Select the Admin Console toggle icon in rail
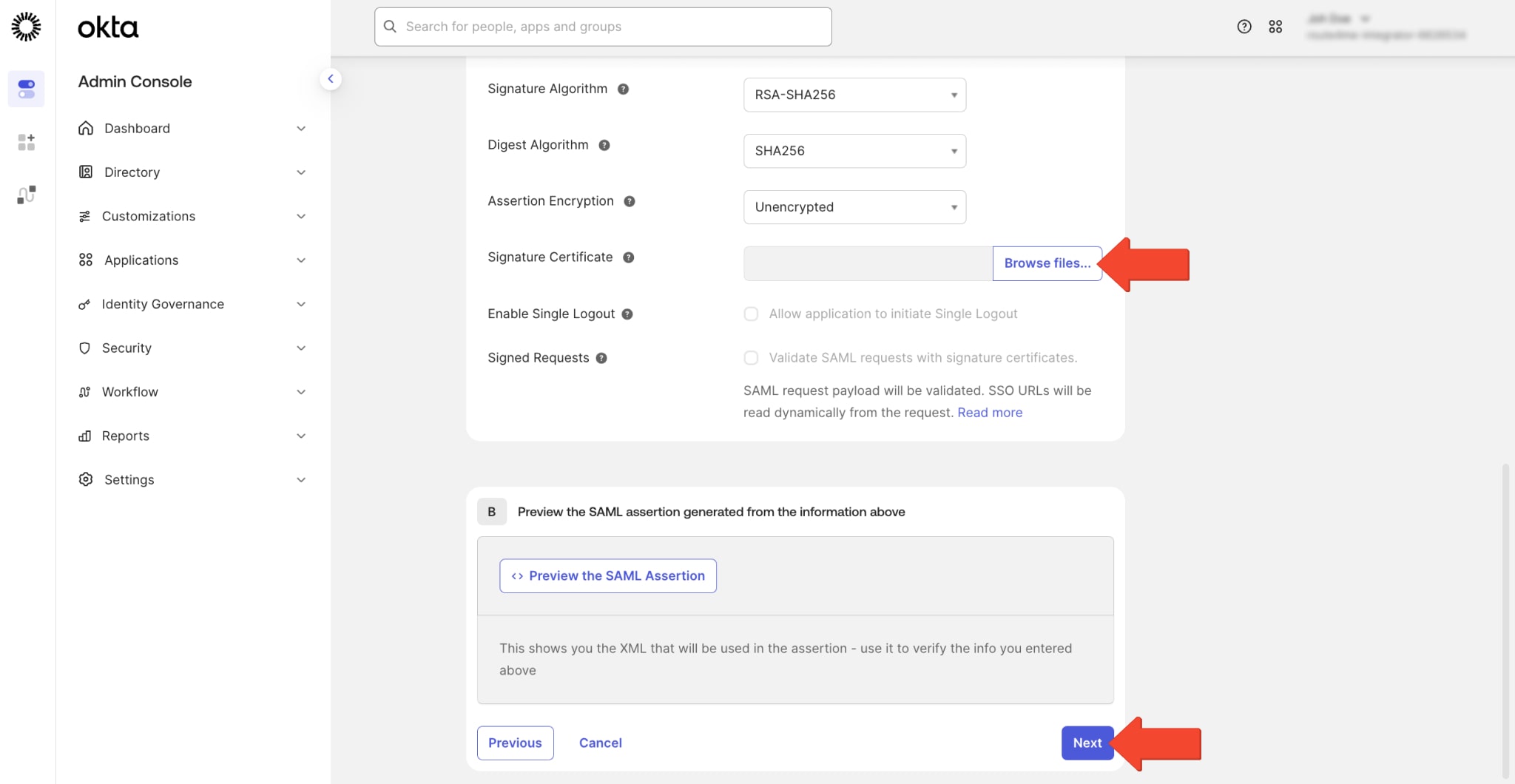This screenshot has height=784, width=1515. [27, 89]
